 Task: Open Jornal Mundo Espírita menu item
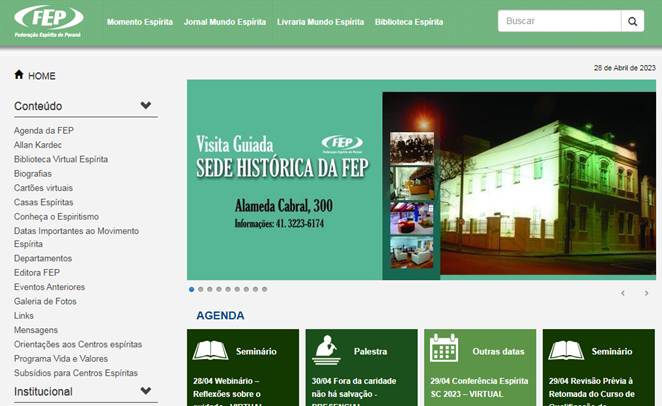pos(225,22)
